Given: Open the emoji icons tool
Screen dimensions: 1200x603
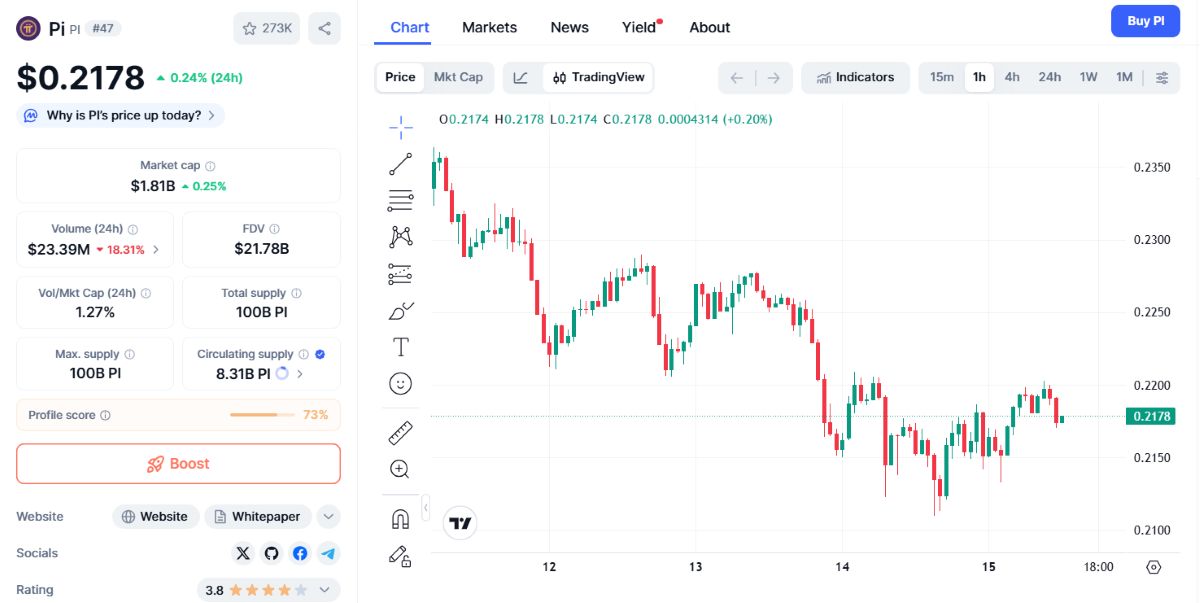Looking at the screenshot, I should pyautogui.click(x=400, y=384).
